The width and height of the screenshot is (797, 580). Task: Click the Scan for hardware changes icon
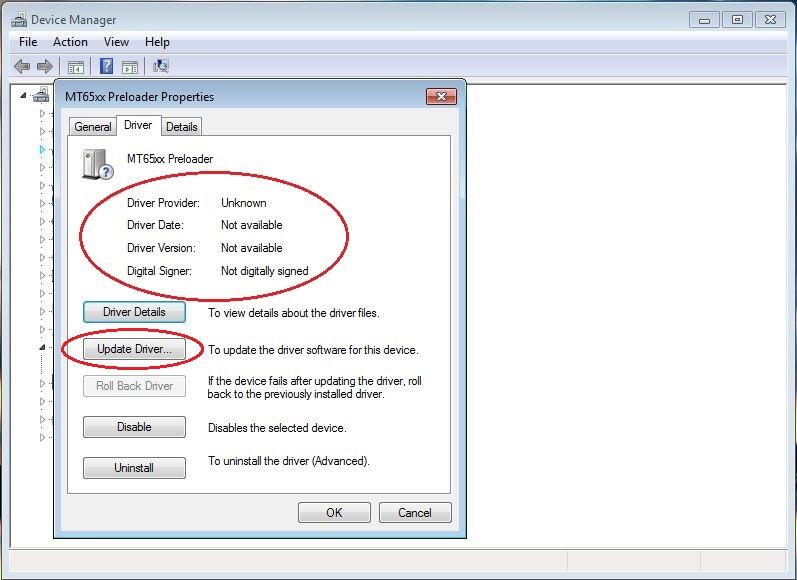click(x=161, y=66)
